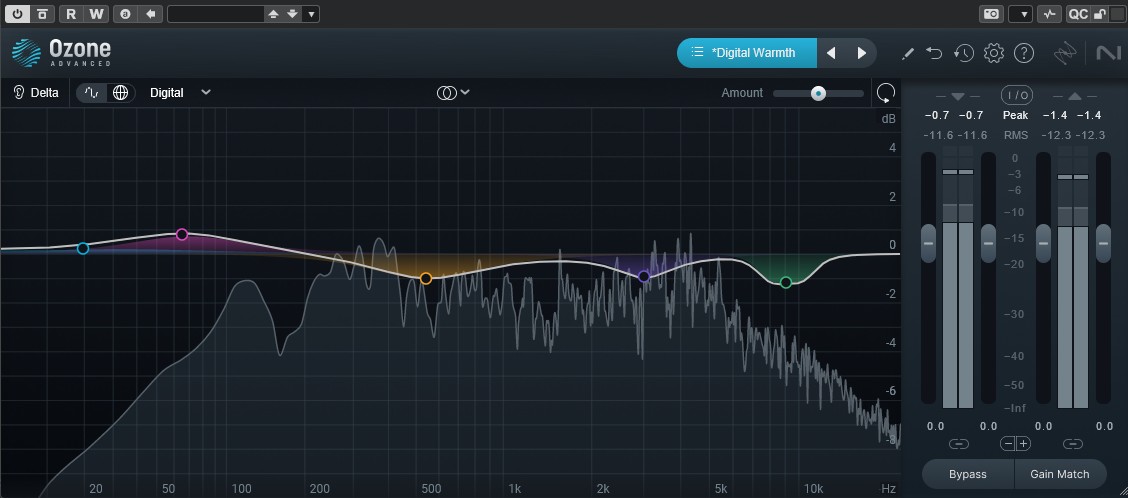Click the iZotope inter-plugin communication icon

click(1064, 53)
